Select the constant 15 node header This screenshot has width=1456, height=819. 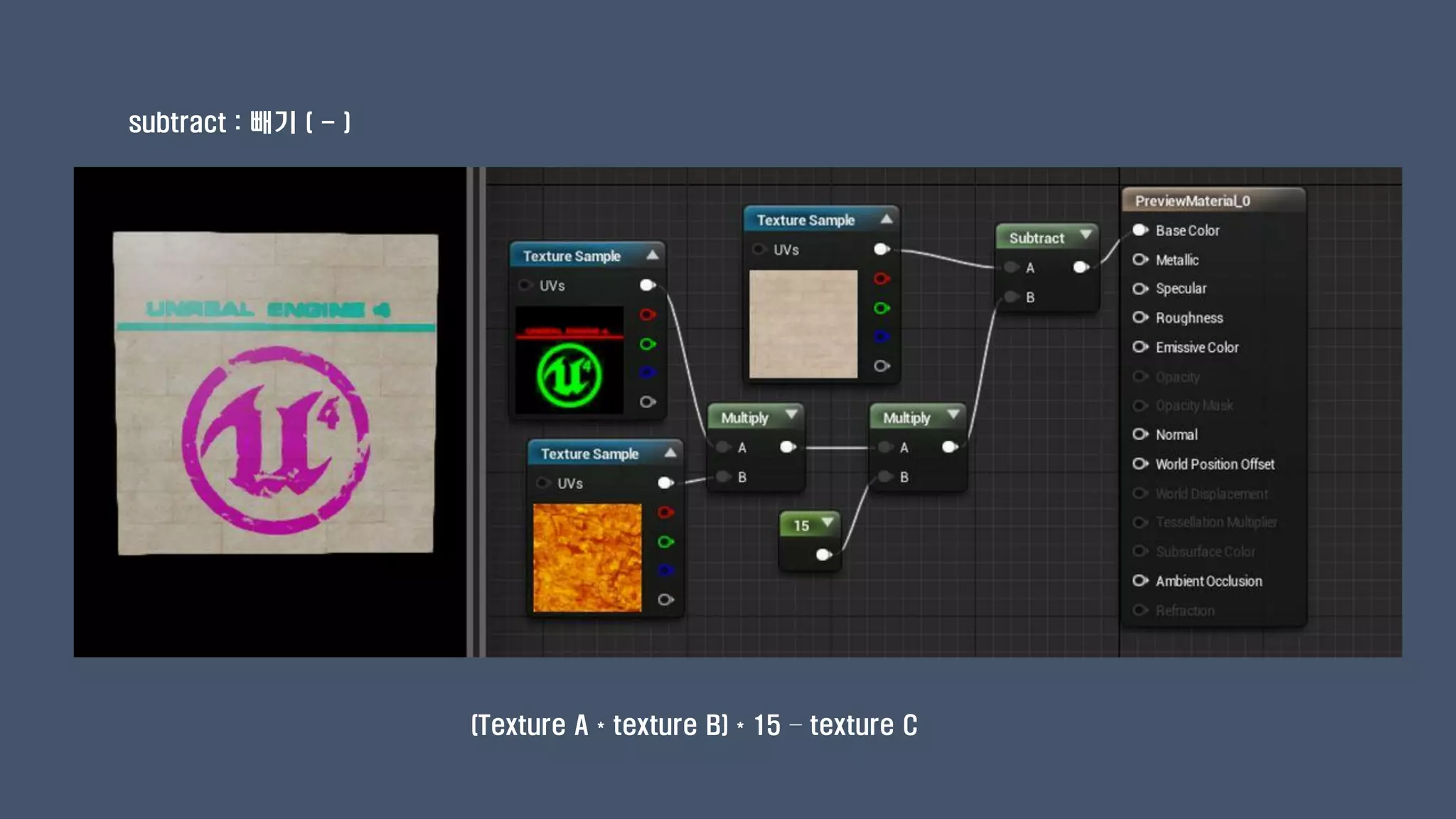point(810,525)
